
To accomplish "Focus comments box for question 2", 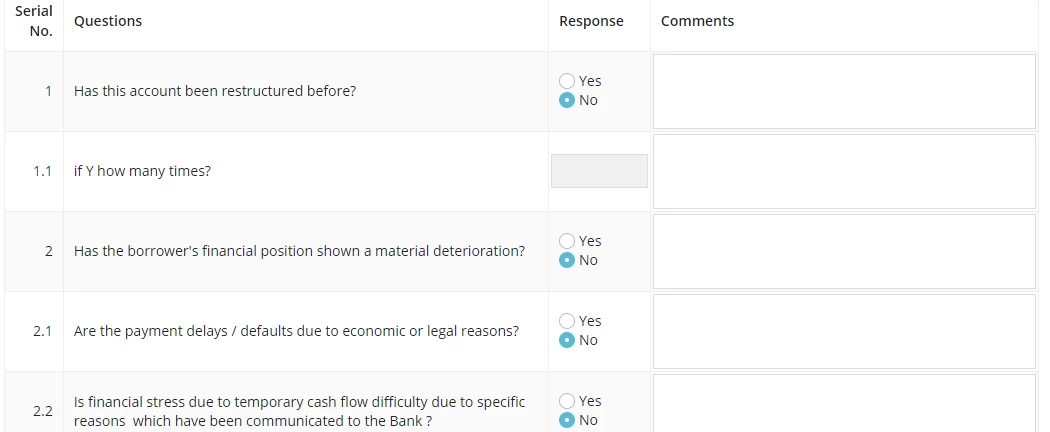I will (x=844, y=251).
